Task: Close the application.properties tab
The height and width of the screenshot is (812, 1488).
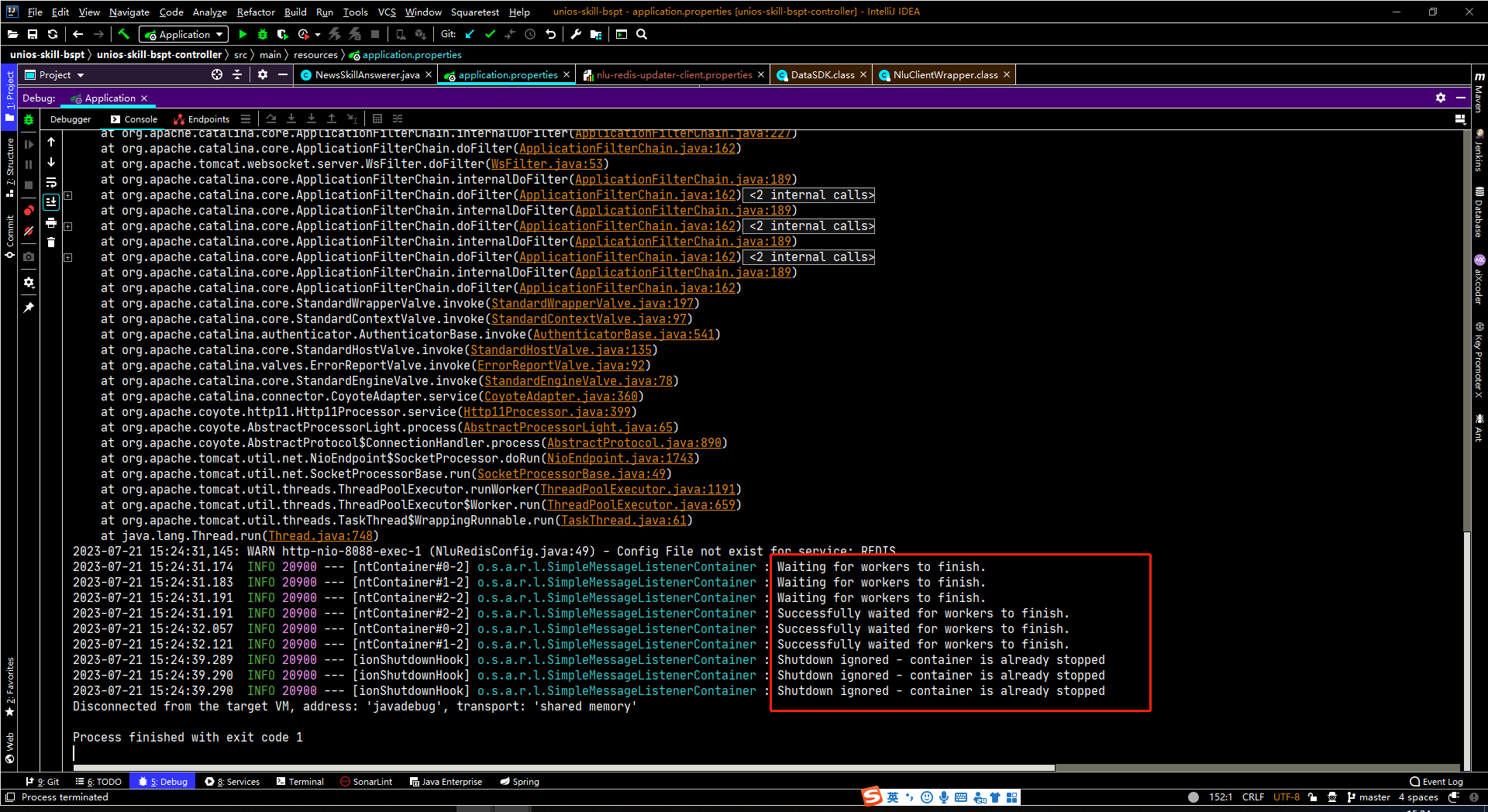Action: coord(567,74)
